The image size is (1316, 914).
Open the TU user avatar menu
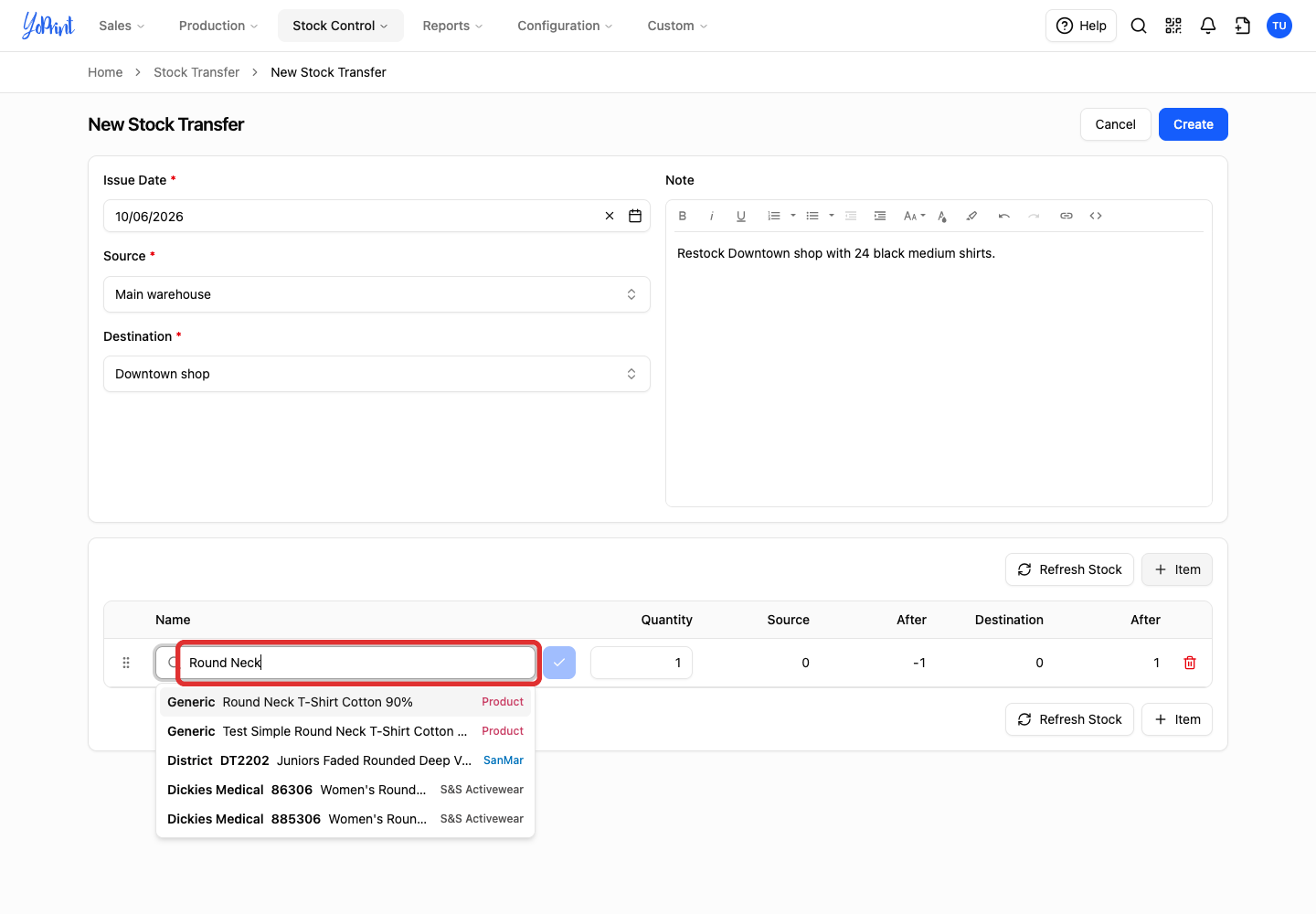click(x=1279, y=26)
